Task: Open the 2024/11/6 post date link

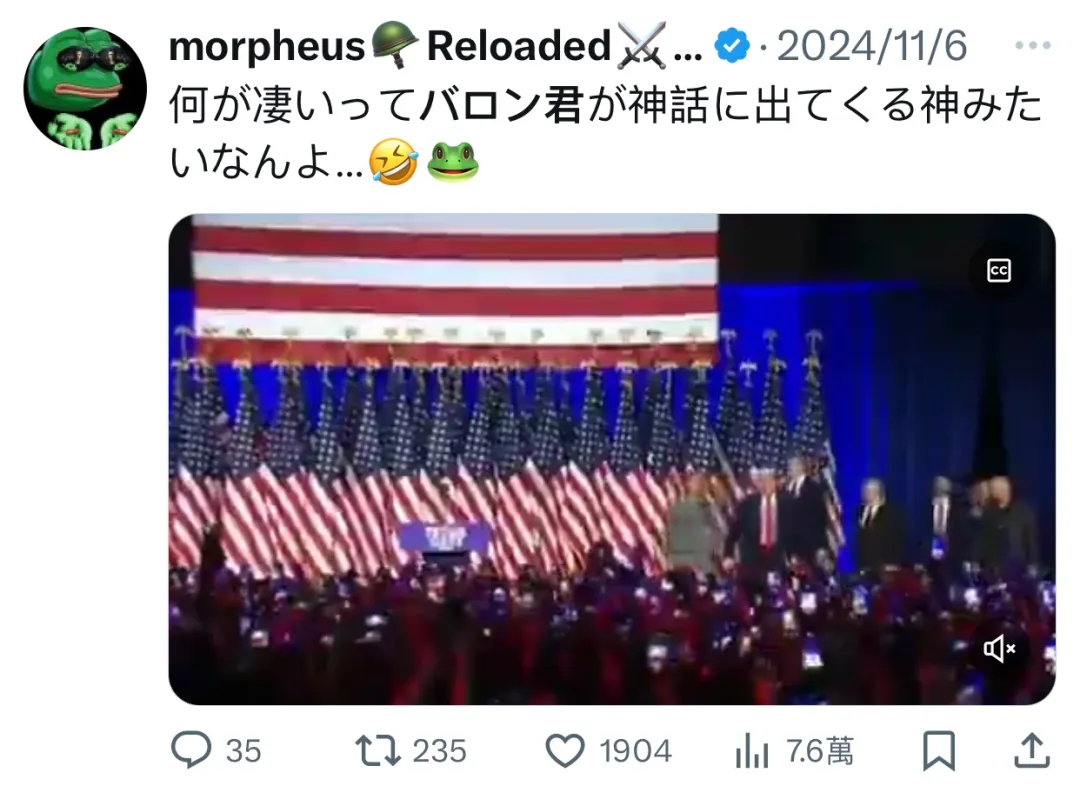Action: point(871,46)
